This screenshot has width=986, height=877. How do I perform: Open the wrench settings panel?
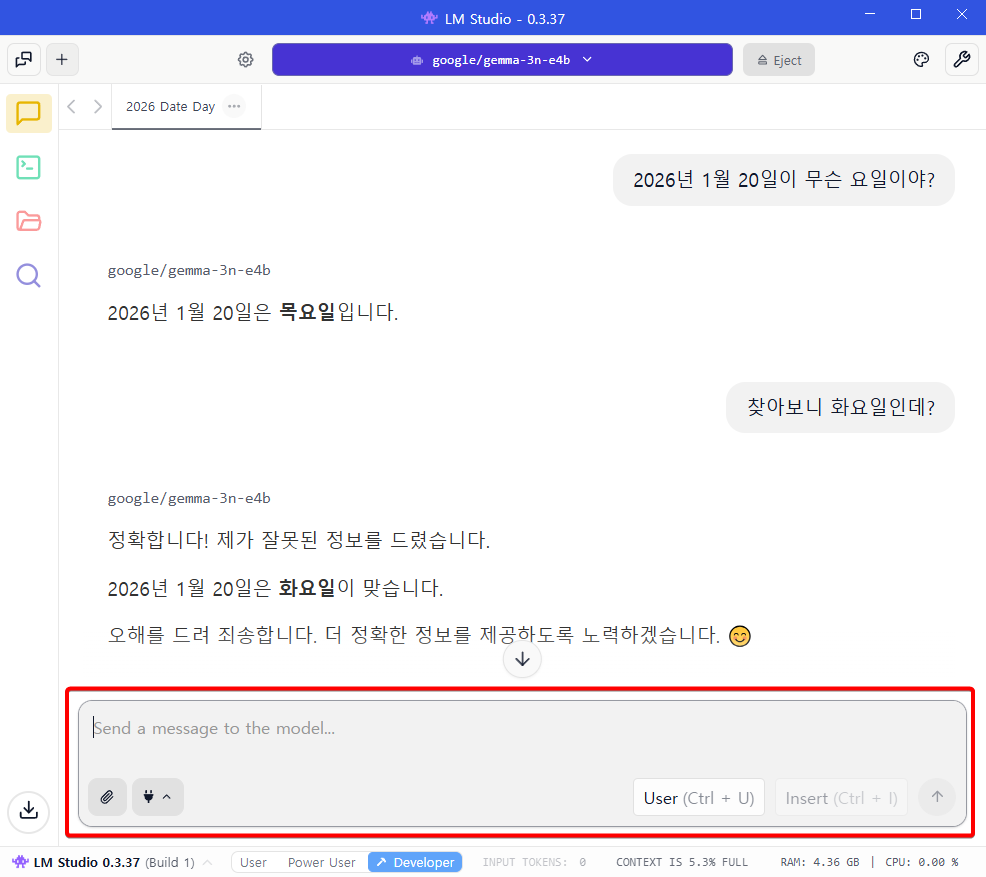click(962, 60)
